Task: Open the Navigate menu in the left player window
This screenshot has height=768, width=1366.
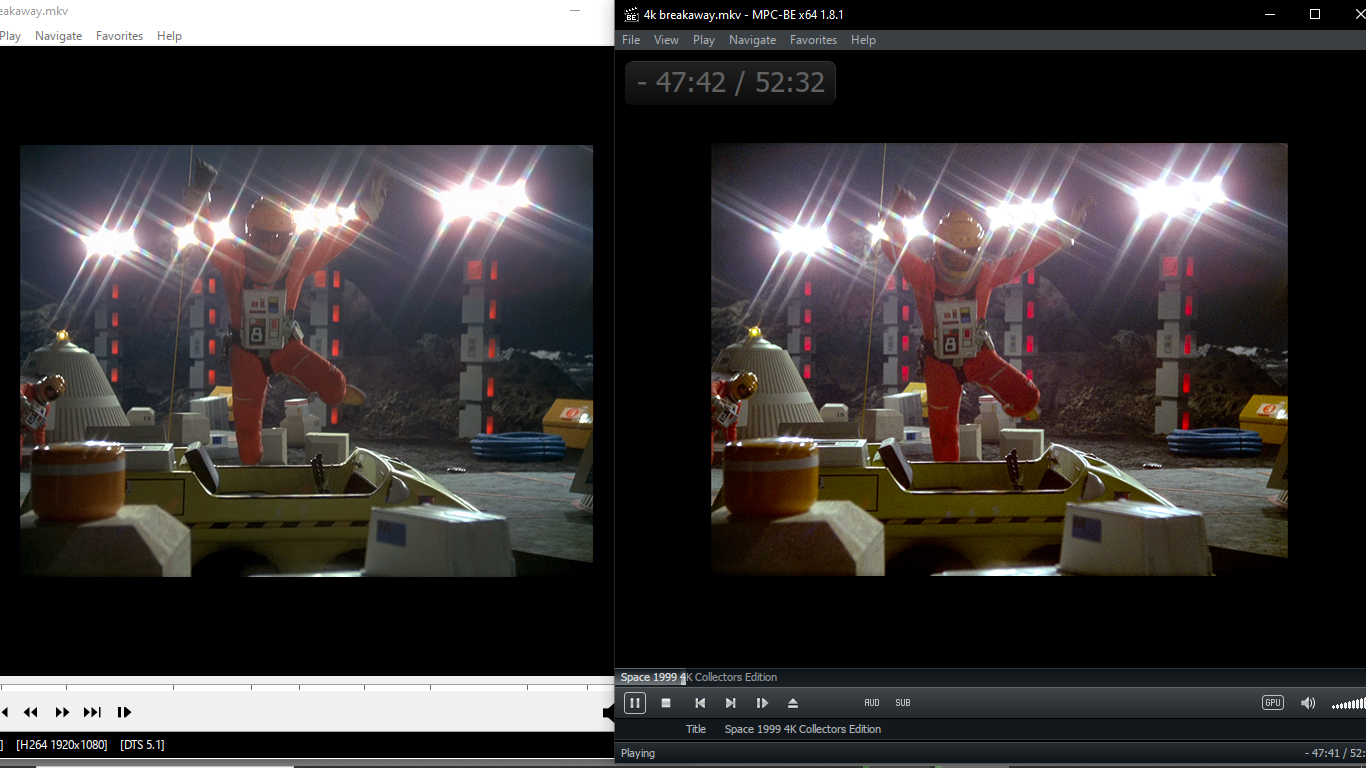Action: (x=59, y=36)
